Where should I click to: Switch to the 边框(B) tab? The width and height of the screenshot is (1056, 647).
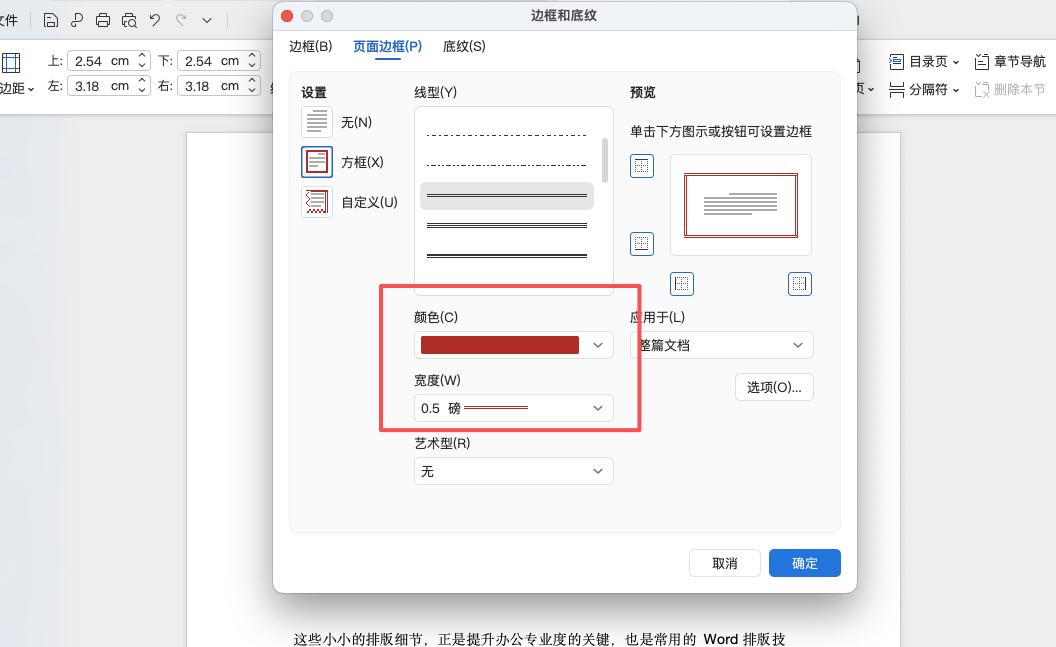313,46
